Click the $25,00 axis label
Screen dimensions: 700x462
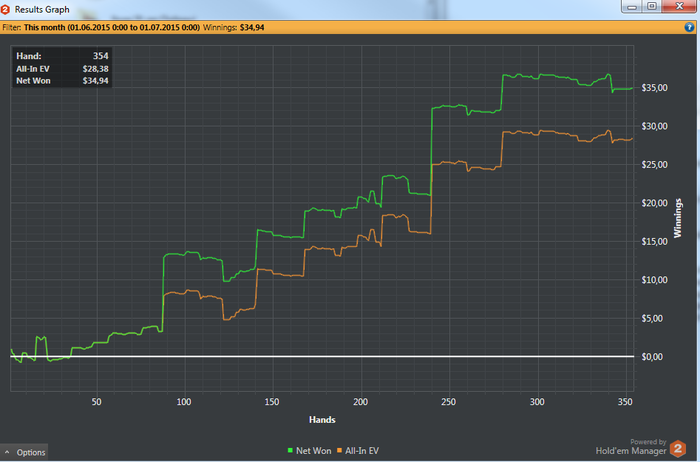[654, 165]
